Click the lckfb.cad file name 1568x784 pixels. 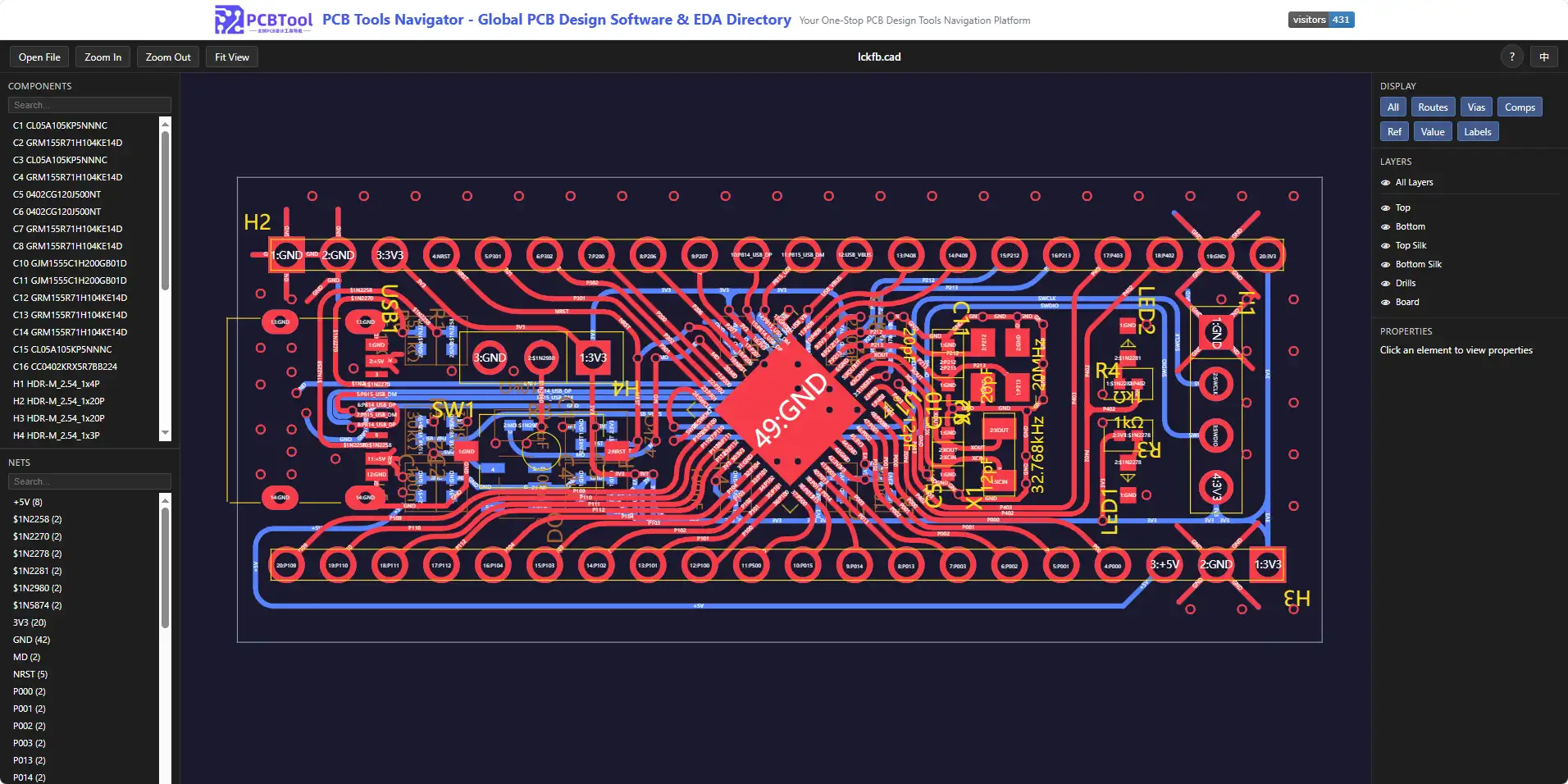coord(879,57)
